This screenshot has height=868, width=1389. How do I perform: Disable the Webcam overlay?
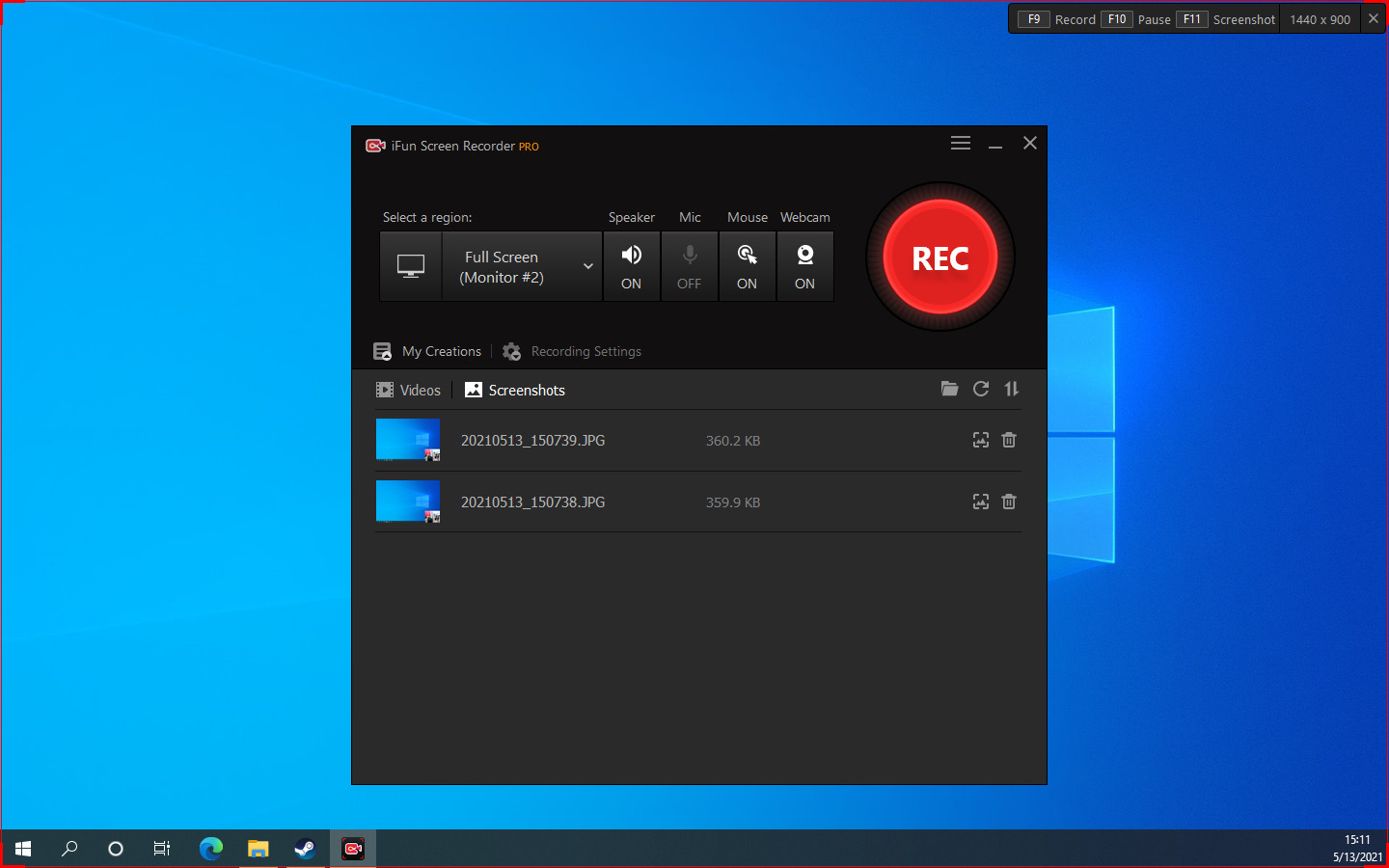804,266
